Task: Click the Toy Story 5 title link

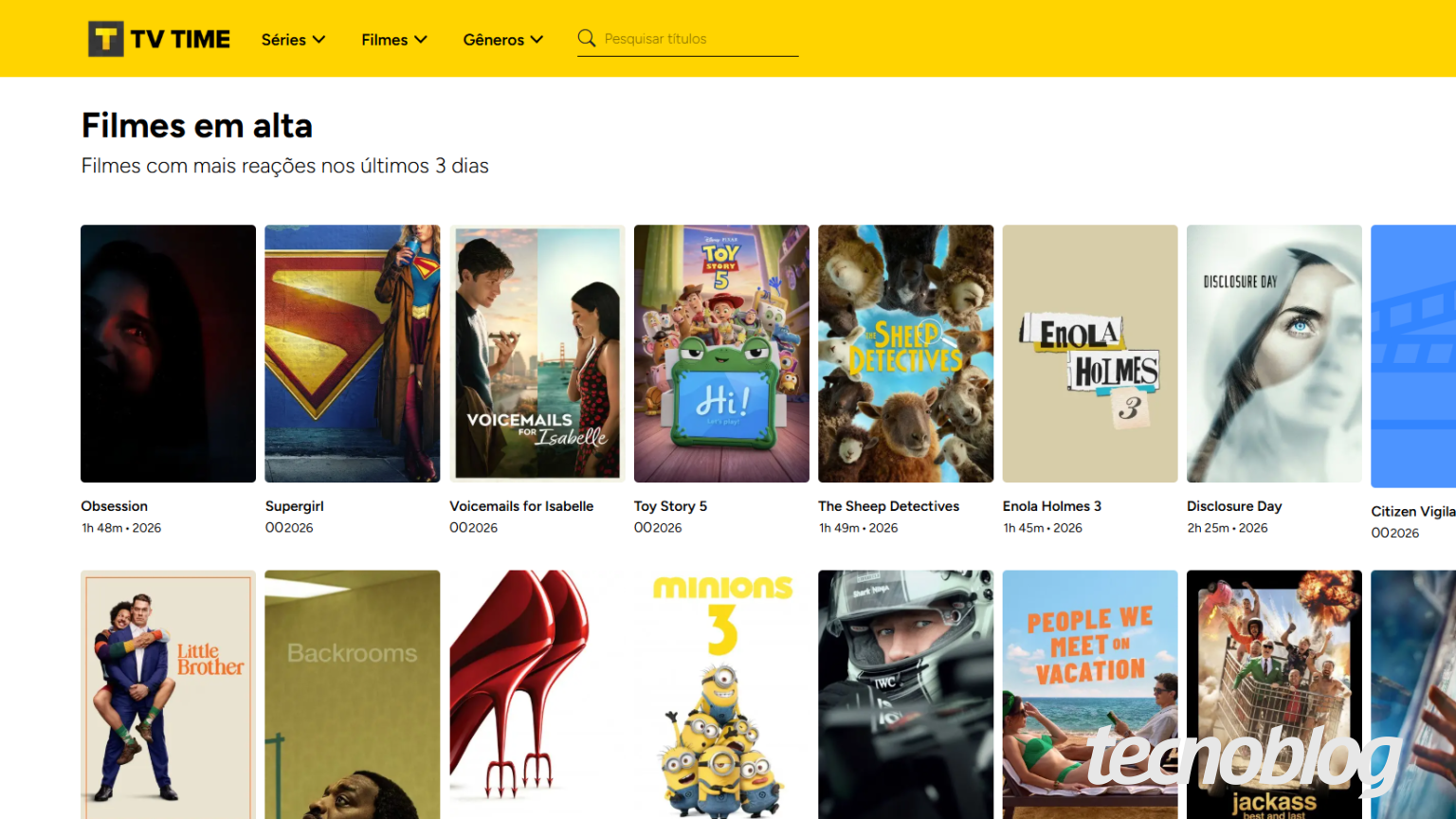Action: (x=670, y=506)
